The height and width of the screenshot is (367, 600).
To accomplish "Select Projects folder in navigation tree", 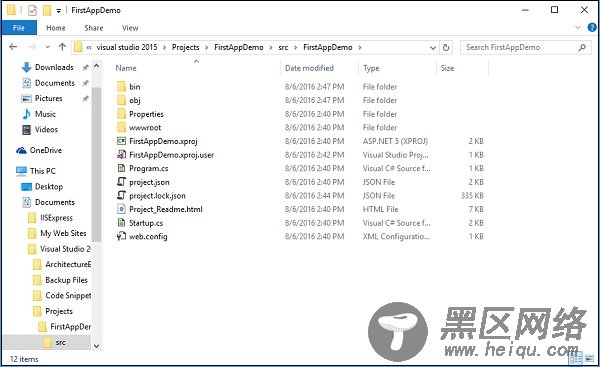I will [x=59, y=311].
